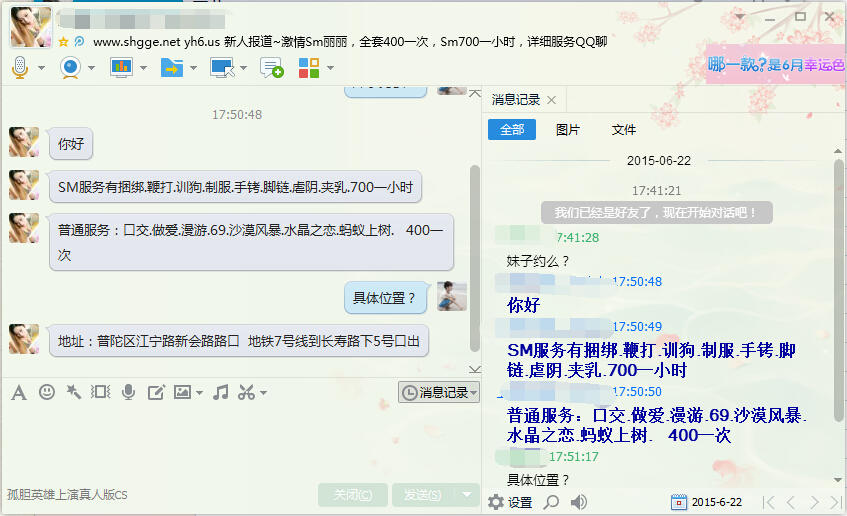Click the voice message microphone icon
The width and height of the screenshot is (847, 516).
(x=128, y=392)
